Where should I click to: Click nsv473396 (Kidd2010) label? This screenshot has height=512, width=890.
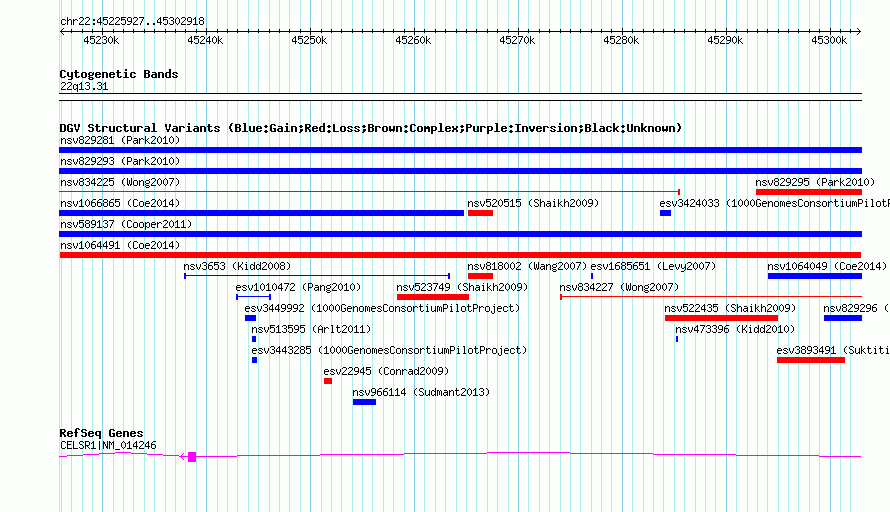[x=735, y=329]
